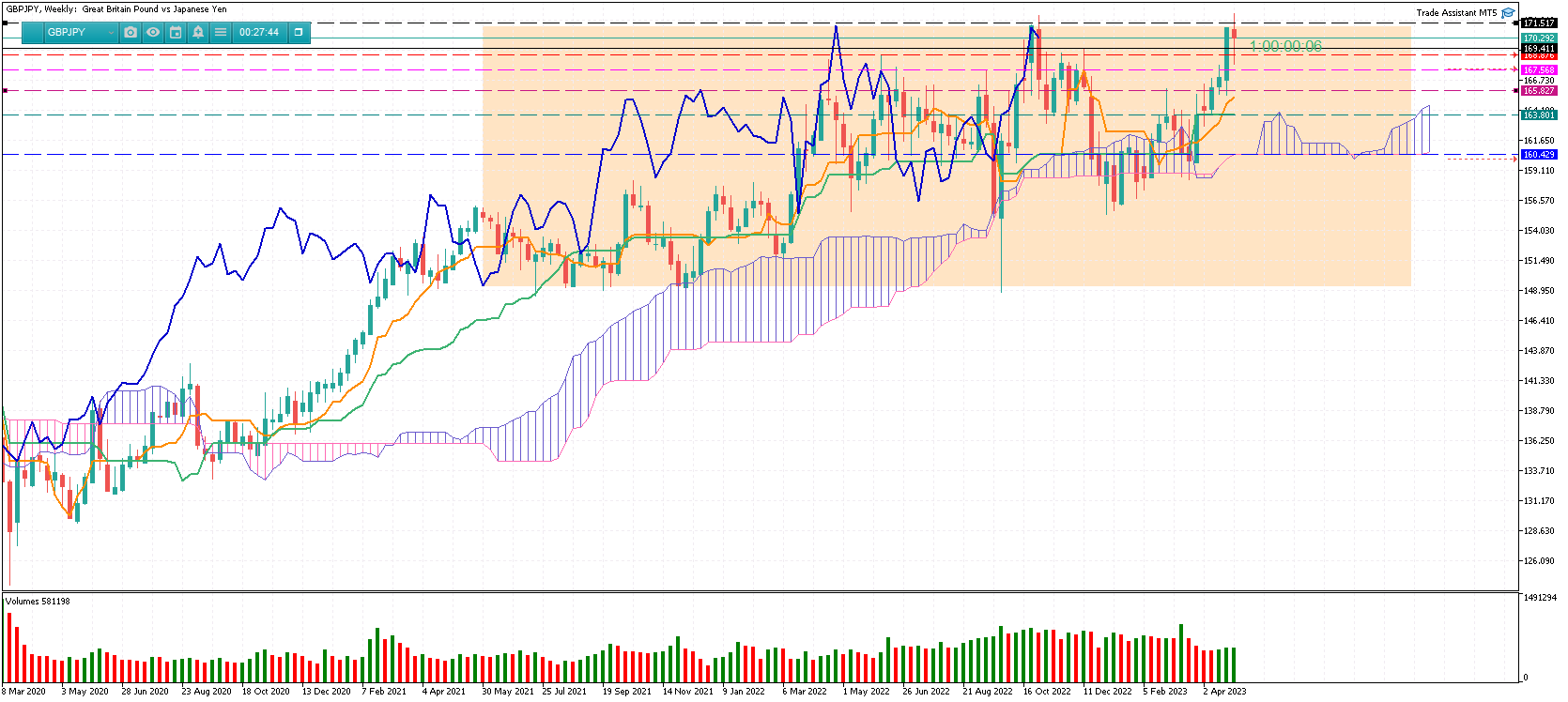Image resolution: width=1568 pixels, height=702 pixels.
Task: Click the 00:27:44 candle timer
Action: point(259,32)
